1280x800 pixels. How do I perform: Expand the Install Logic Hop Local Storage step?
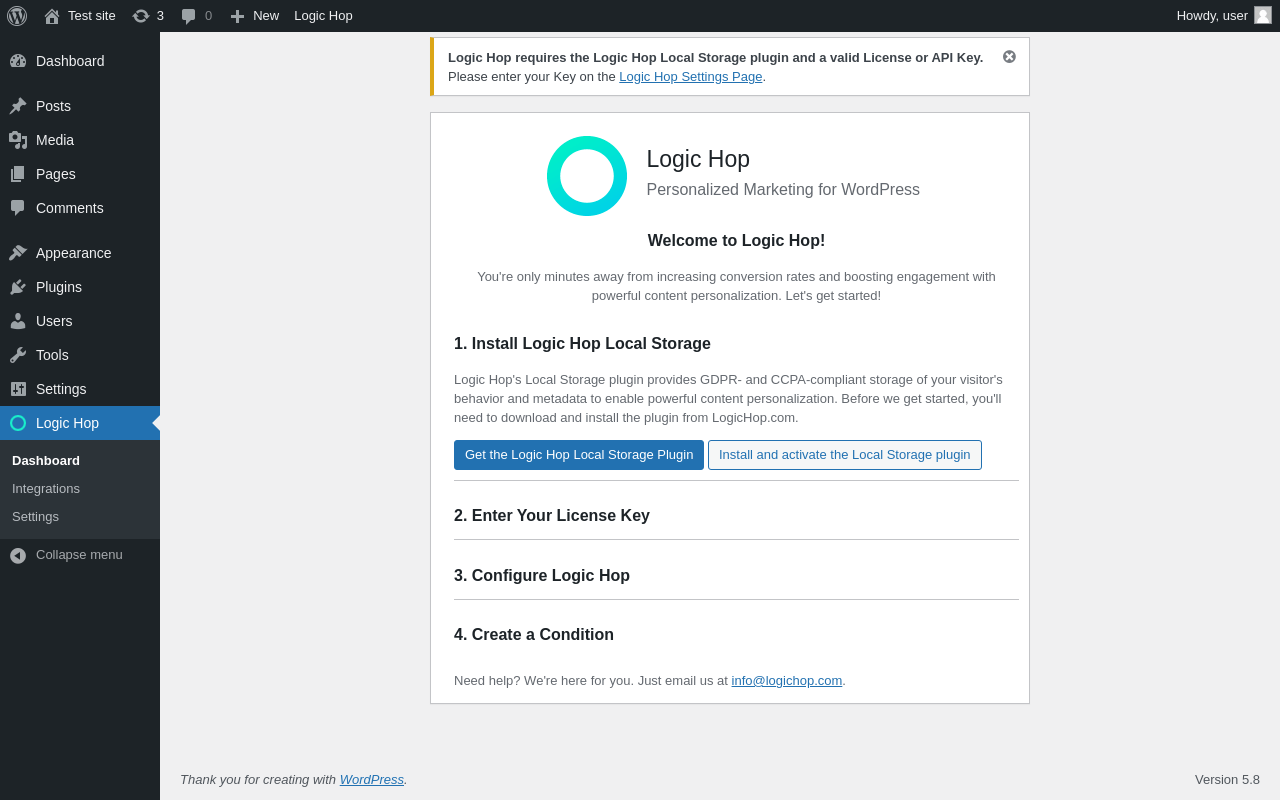tap(582, 344)
